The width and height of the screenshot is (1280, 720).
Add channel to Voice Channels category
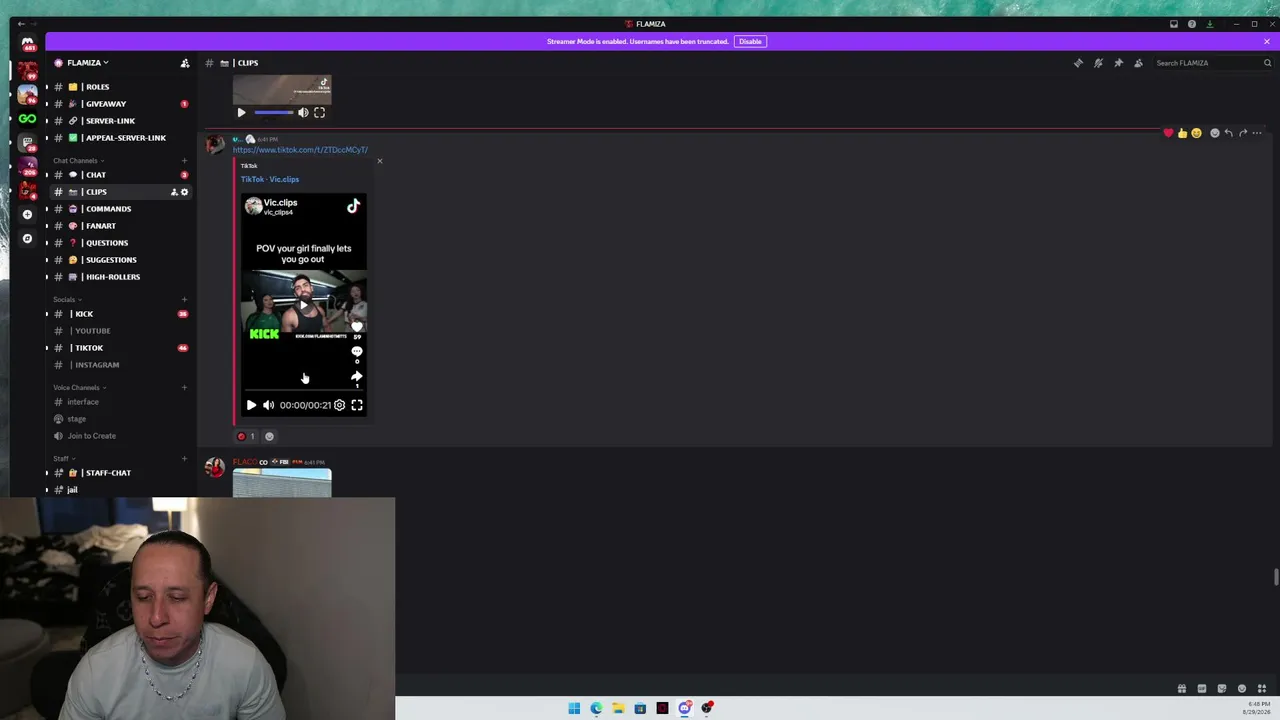coord(184,388)
